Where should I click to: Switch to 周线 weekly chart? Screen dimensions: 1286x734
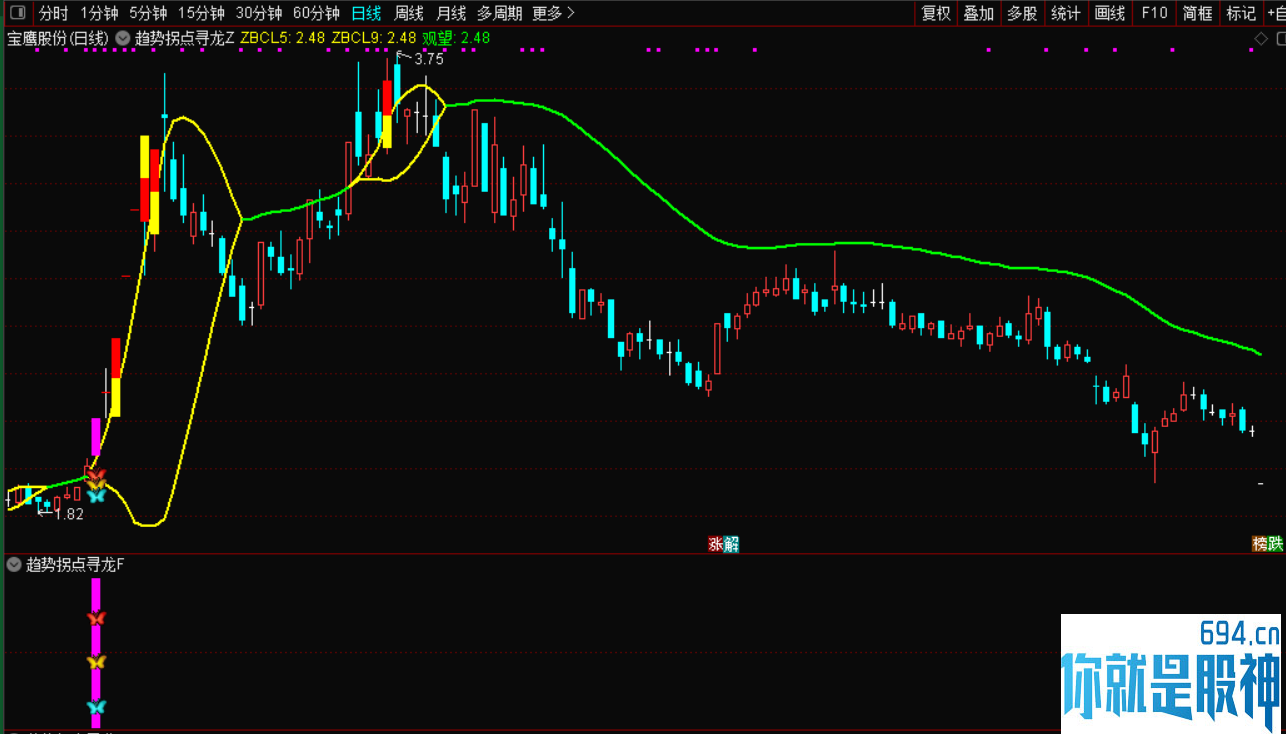409,13
